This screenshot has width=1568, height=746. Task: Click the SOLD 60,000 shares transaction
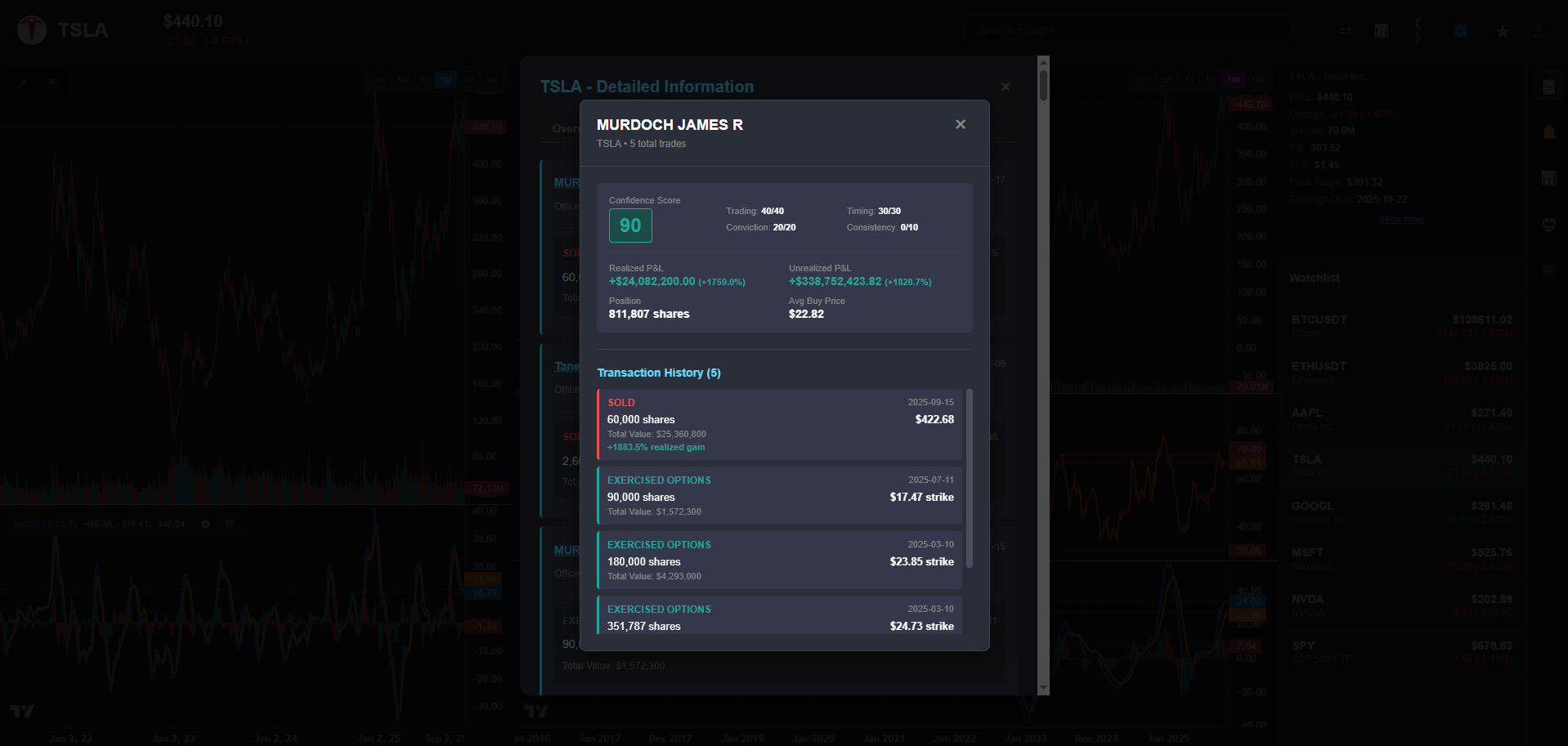[780, 424]
